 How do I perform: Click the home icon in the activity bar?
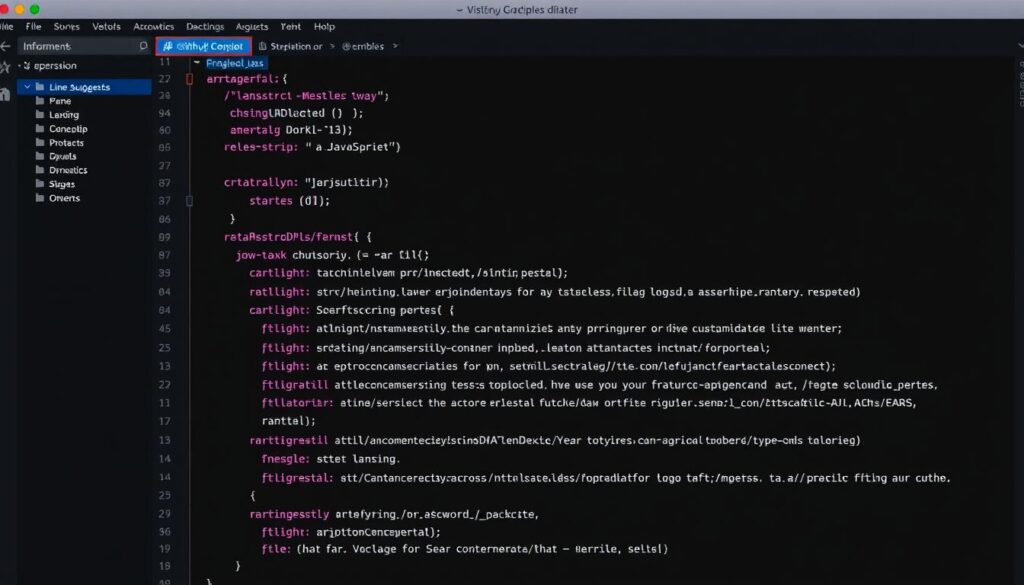point(5,95)
